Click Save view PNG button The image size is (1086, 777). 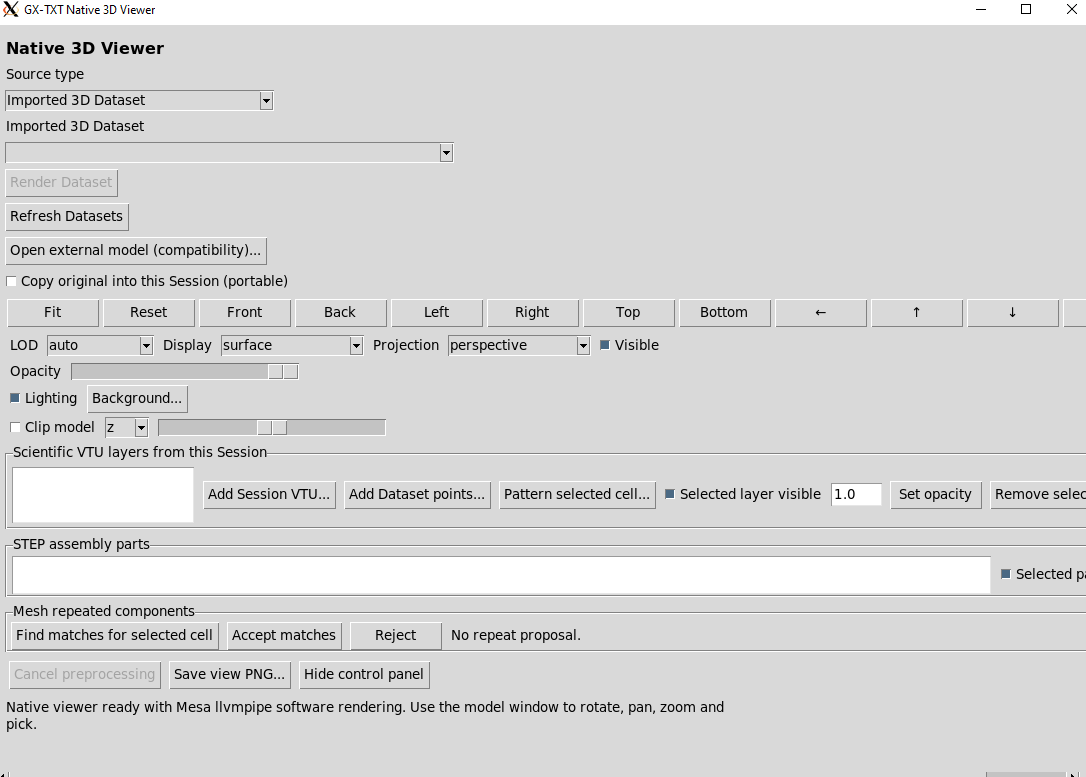click(x=229, y=675)
